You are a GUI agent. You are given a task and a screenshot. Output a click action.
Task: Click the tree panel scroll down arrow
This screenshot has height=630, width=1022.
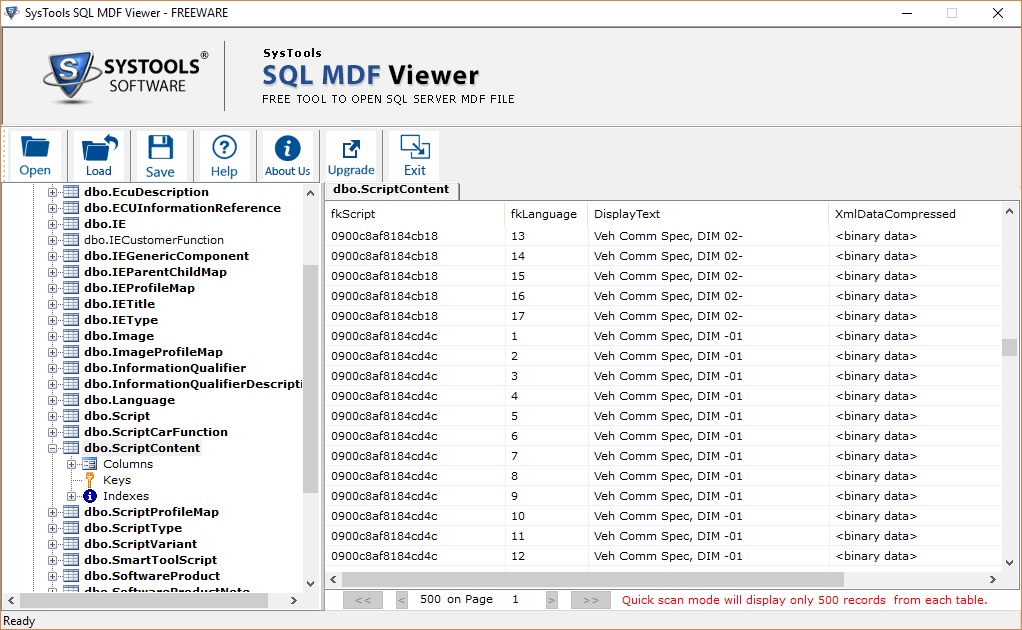pos(310,584)
